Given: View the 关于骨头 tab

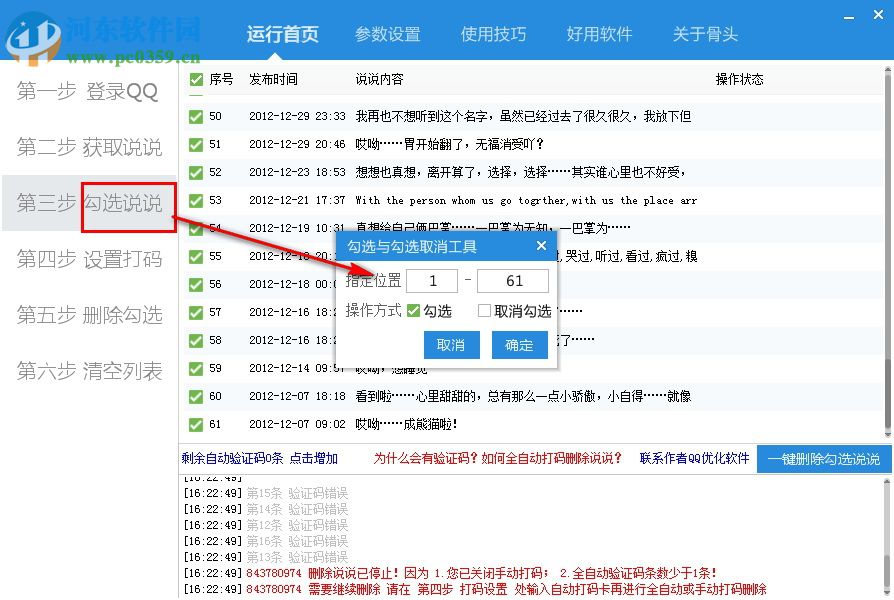Looking at the screenshot, I should coord(704,34).
